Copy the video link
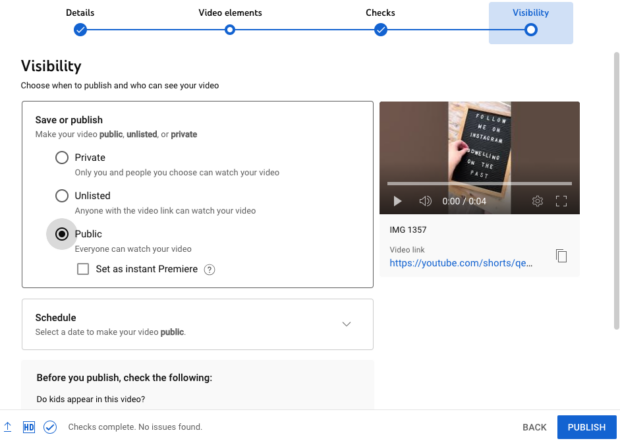Image resolution: width=620 pixels, height=443 pixels. 561,256
